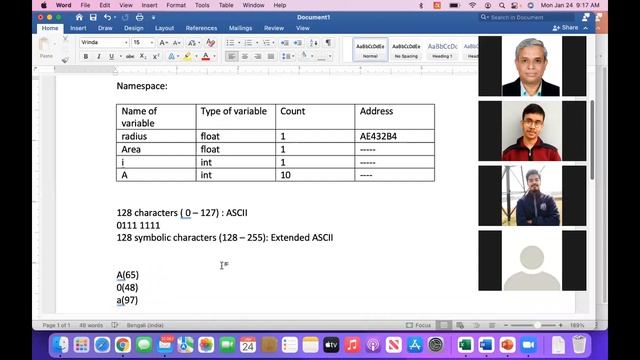The image size is (640, 360).
Task: Toggle strikethrough formatting
Action: click(130, 56)
